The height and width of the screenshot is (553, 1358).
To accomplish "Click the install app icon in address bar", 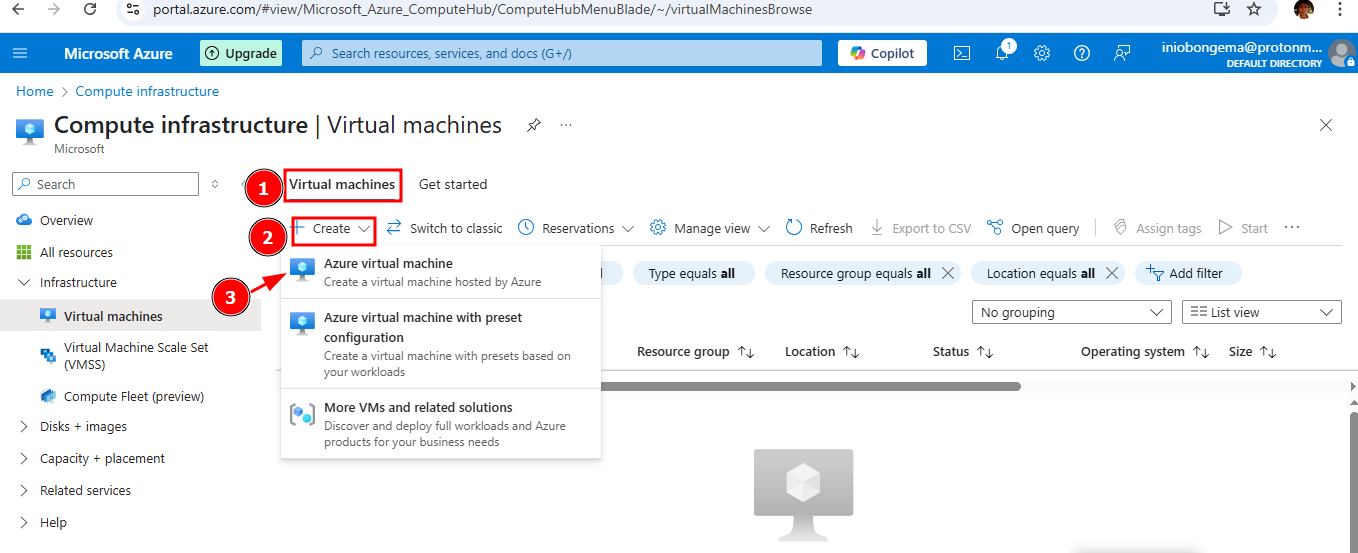I will [x=1221, y=9].
